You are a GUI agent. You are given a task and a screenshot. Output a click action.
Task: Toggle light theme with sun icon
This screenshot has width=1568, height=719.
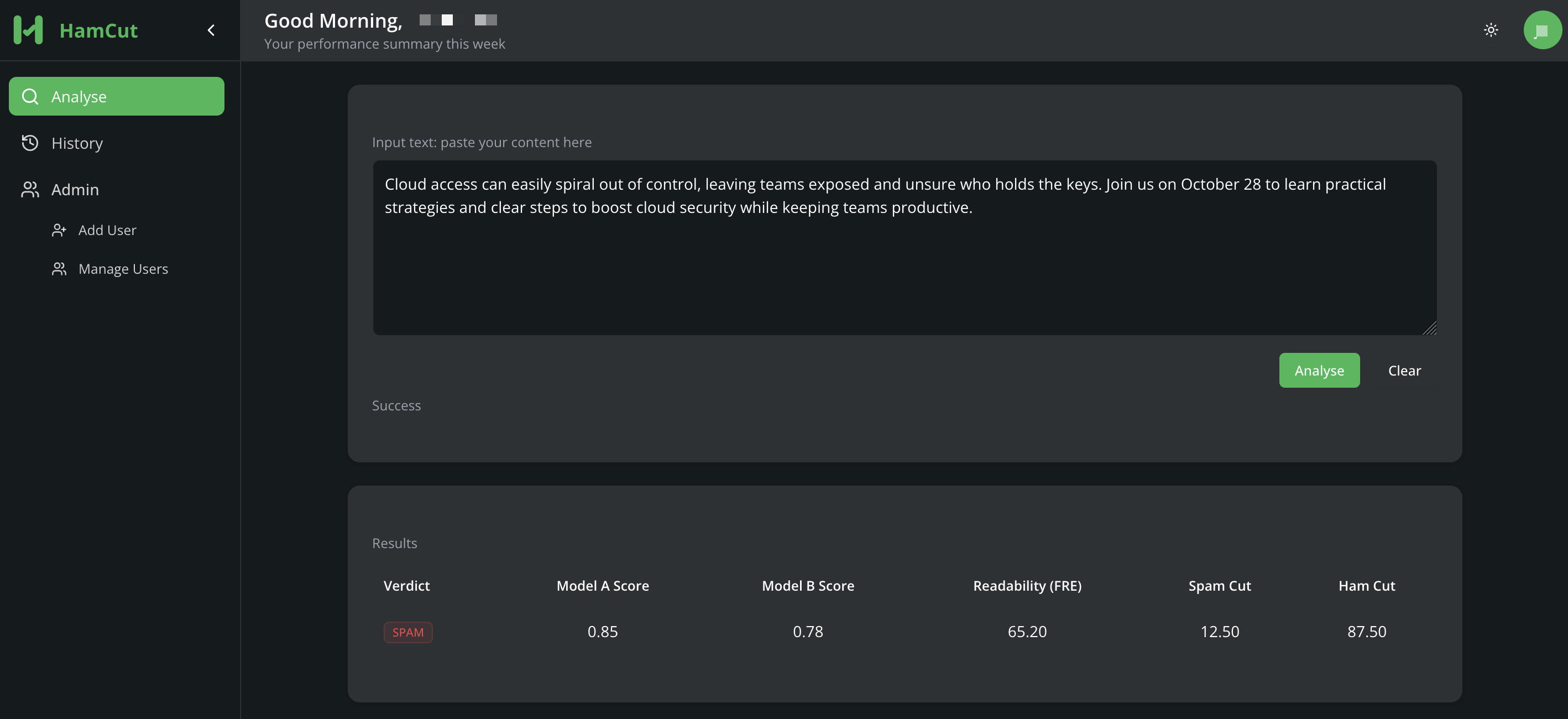1491,30
